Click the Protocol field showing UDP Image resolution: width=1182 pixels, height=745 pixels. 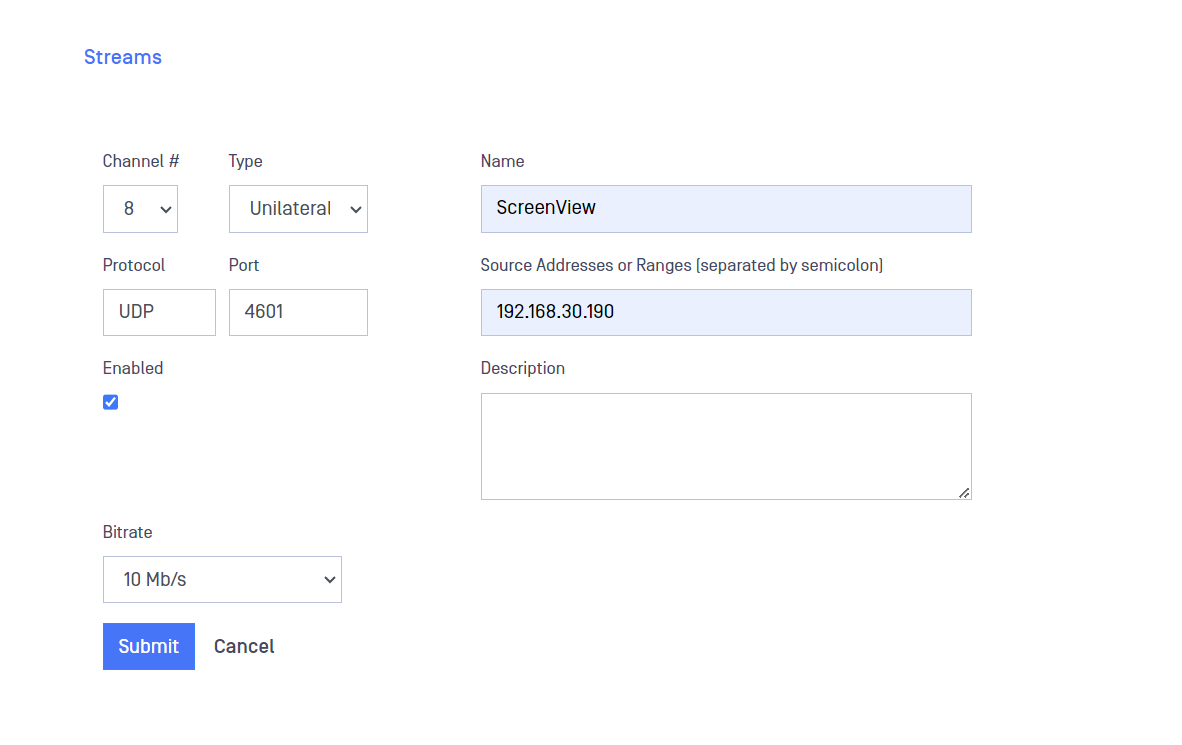(x=159, y=312)
